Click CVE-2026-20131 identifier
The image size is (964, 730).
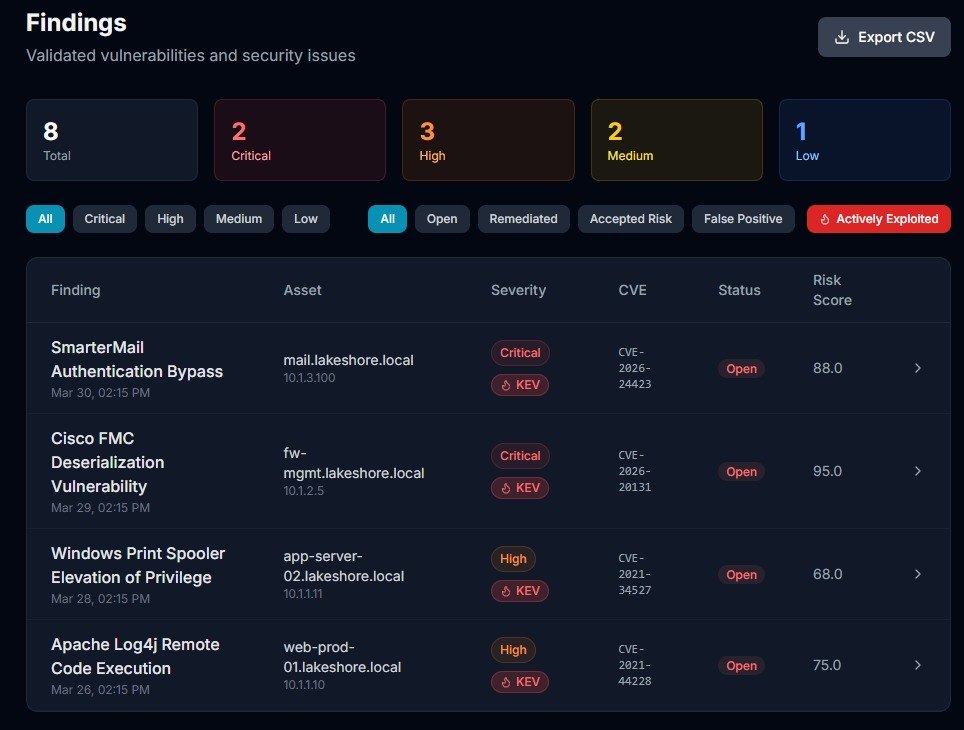pyautogui.click(x=634, y=471)
